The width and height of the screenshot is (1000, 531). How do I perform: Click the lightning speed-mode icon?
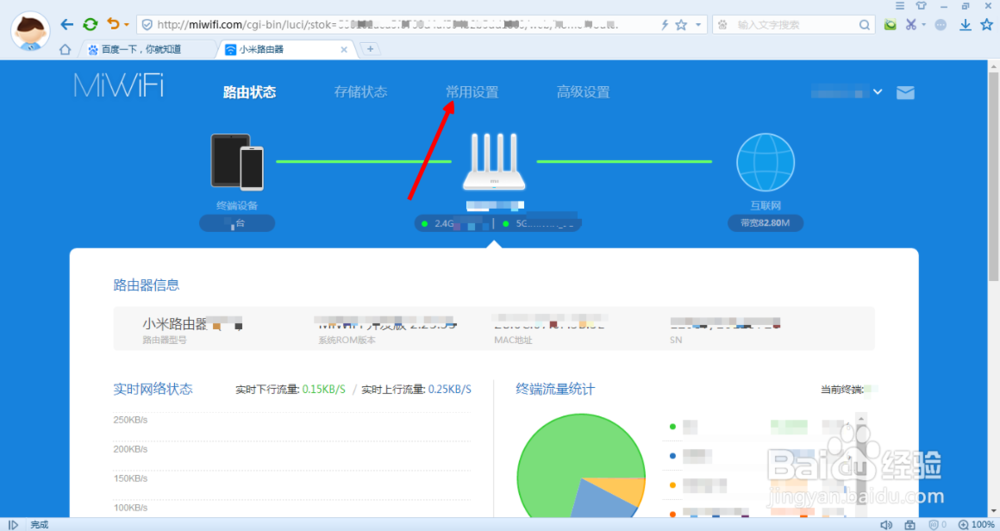tap(665, 24)
